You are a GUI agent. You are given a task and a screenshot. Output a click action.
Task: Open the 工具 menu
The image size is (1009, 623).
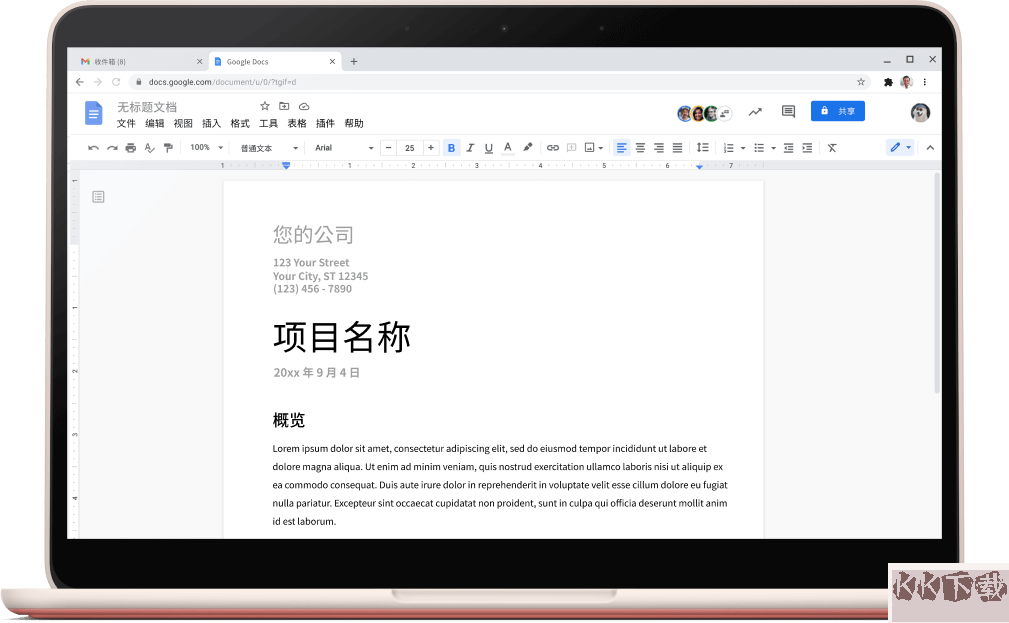coord(268,124)
